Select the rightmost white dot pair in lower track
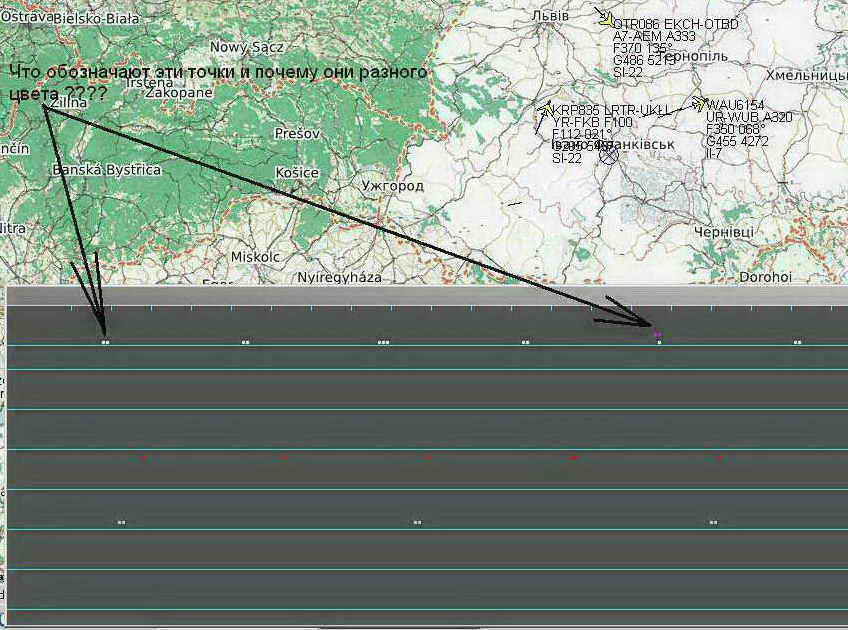 click(713, 522)
